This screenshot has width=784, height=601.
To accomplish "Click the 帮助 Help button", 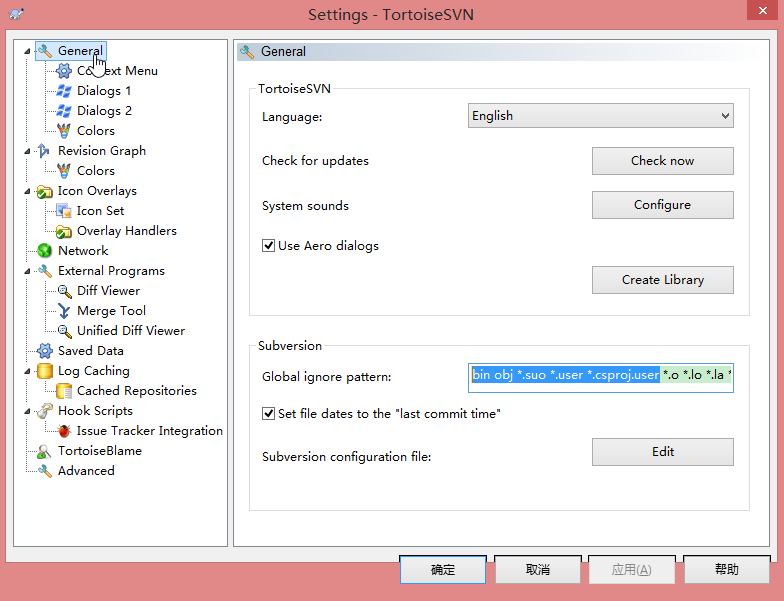I will (726, 570).
